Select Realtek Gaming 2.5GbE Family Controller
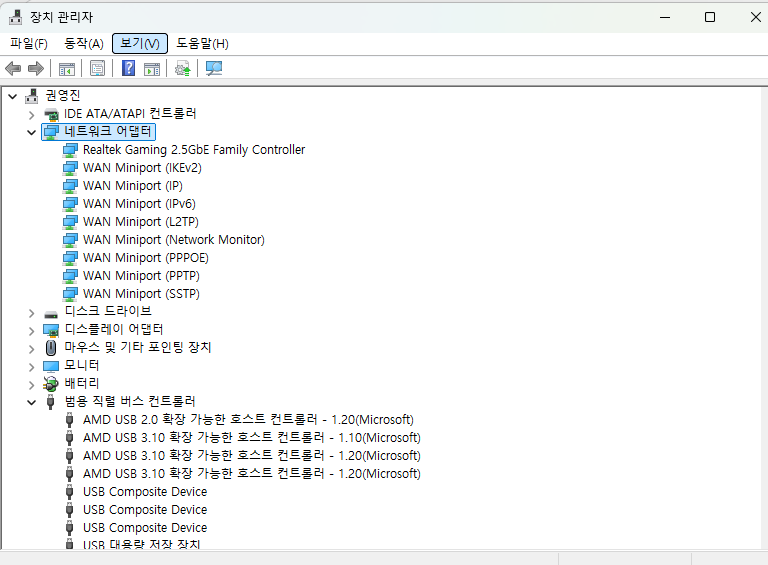 pyautogui.click(x=193, y=150)
